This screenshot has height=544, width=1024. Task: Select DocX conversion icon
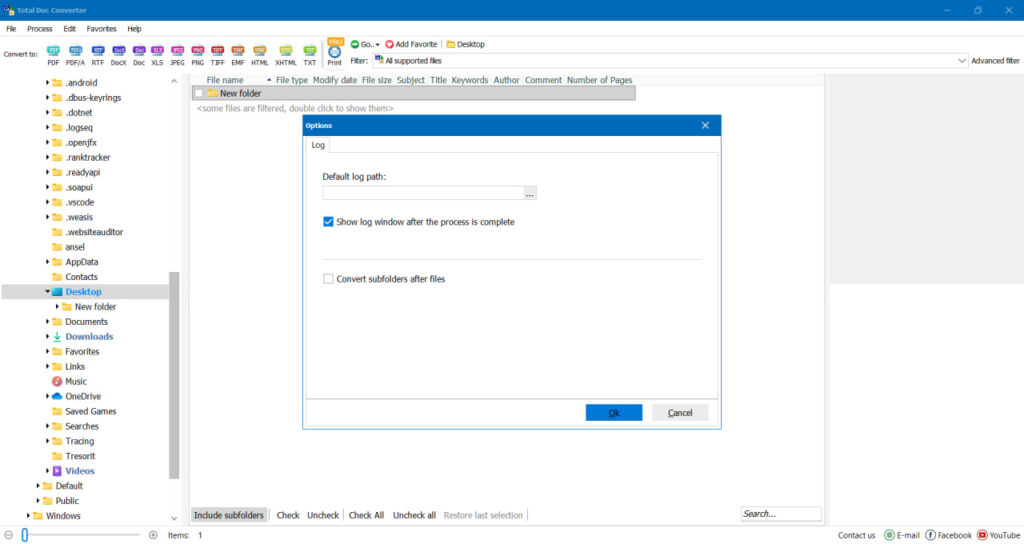pos(118,55)
